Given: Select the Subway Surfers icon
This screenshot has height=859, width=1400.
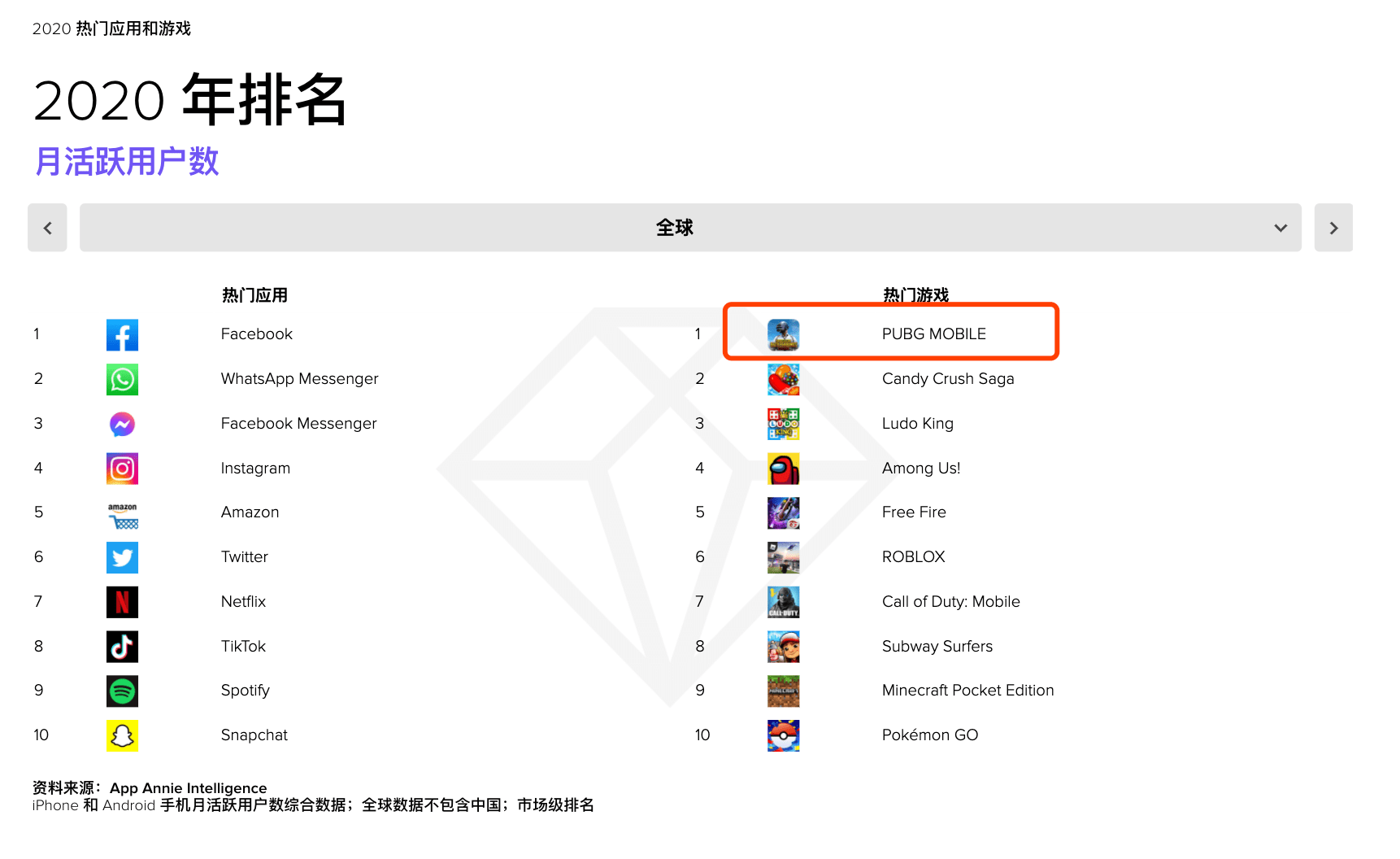Looking at the screenshot, I should coord(784,647).
